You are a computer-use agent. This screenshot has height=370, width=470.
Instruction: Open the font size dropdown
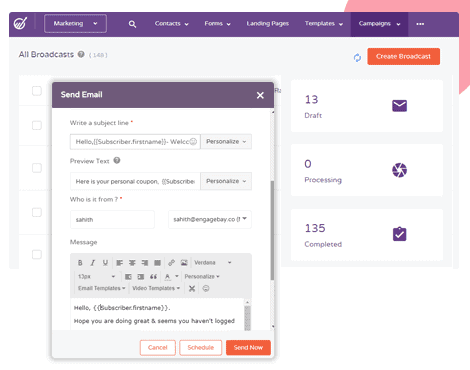[x=96, y=277]
